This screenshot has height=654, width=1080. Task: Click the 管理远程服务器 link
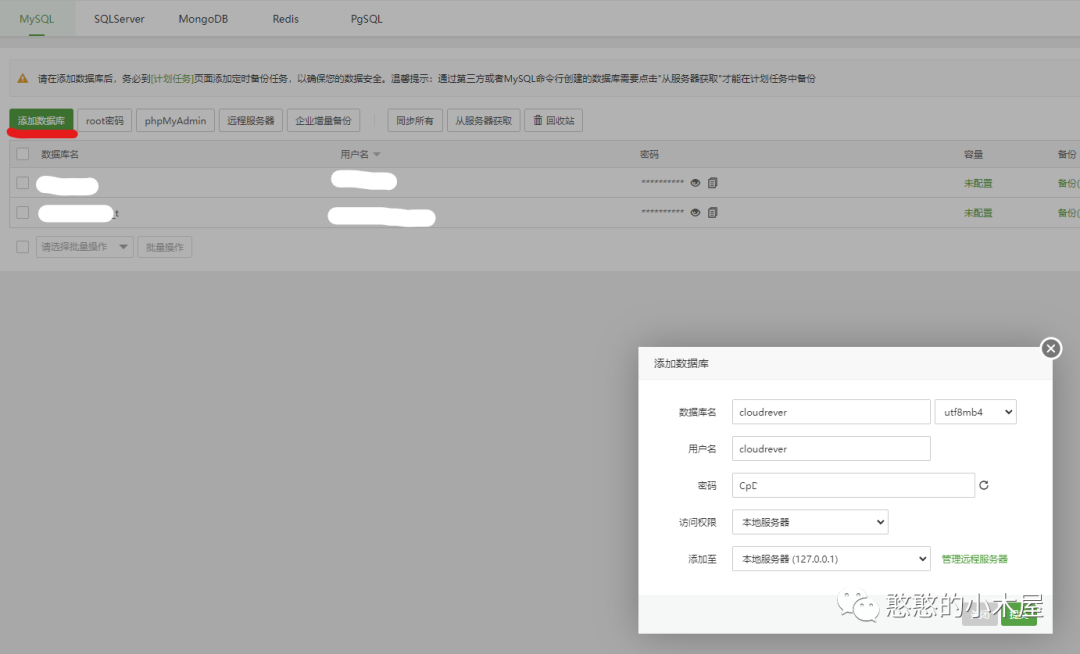click(x=973, y=559)
